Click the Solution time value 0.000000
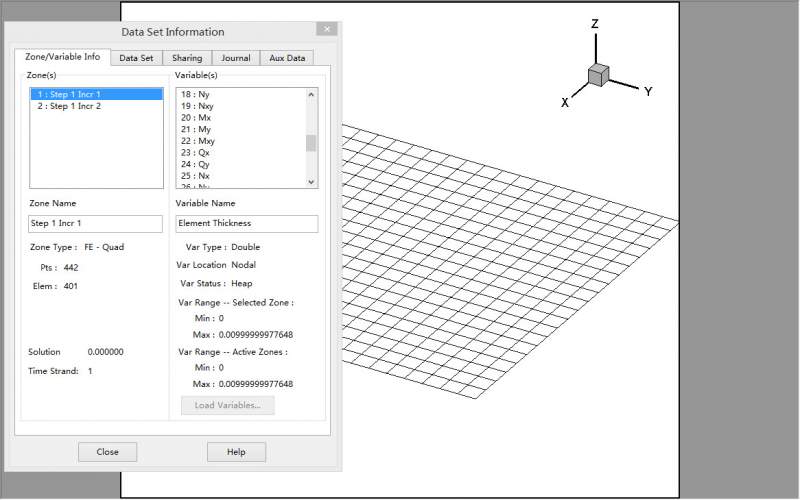Screen dimensions: 800x500 coord(106,352)
